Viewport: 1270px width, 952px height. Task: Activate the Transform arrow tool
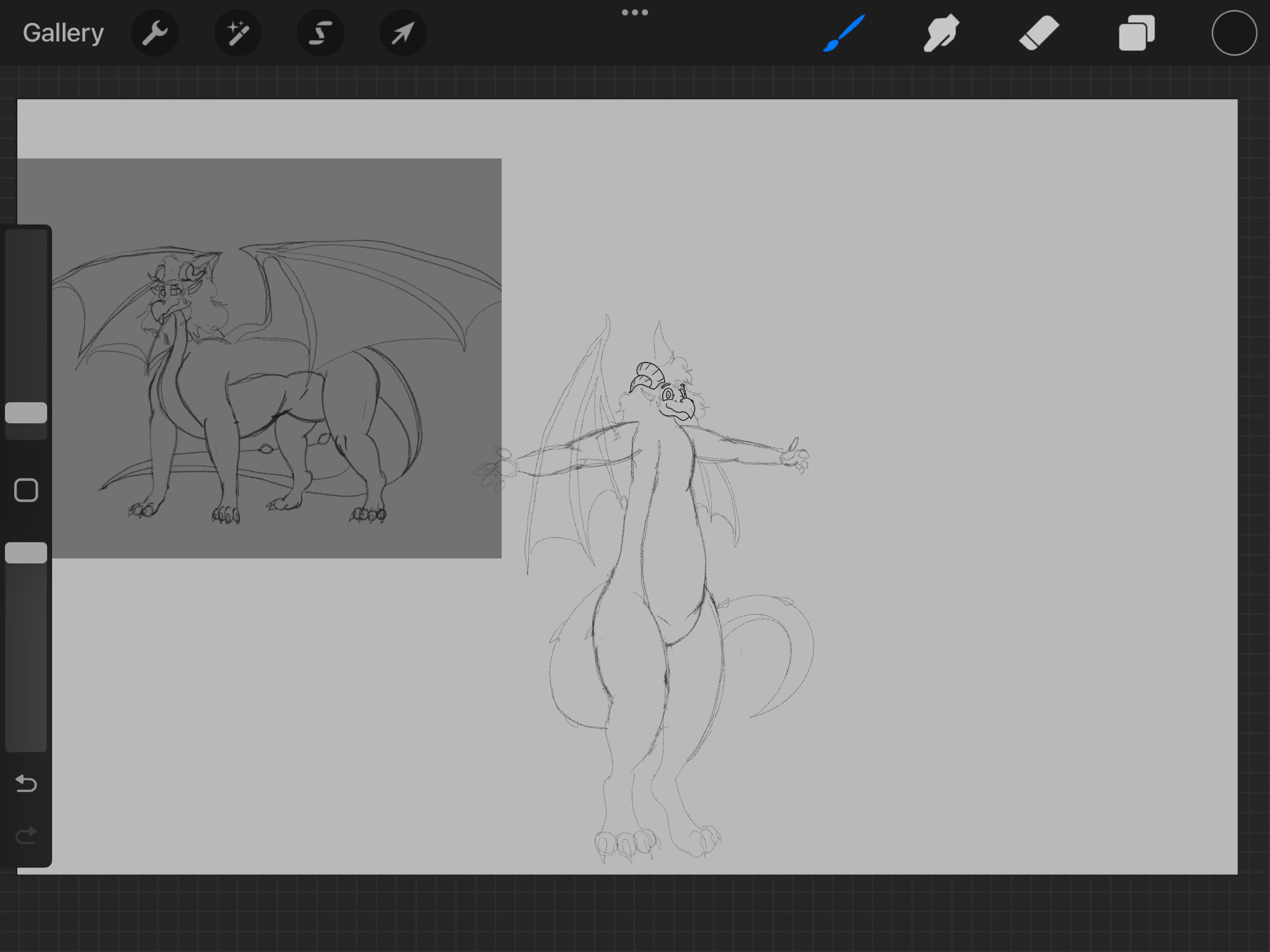pyautogui.click(x=403, y=33)
